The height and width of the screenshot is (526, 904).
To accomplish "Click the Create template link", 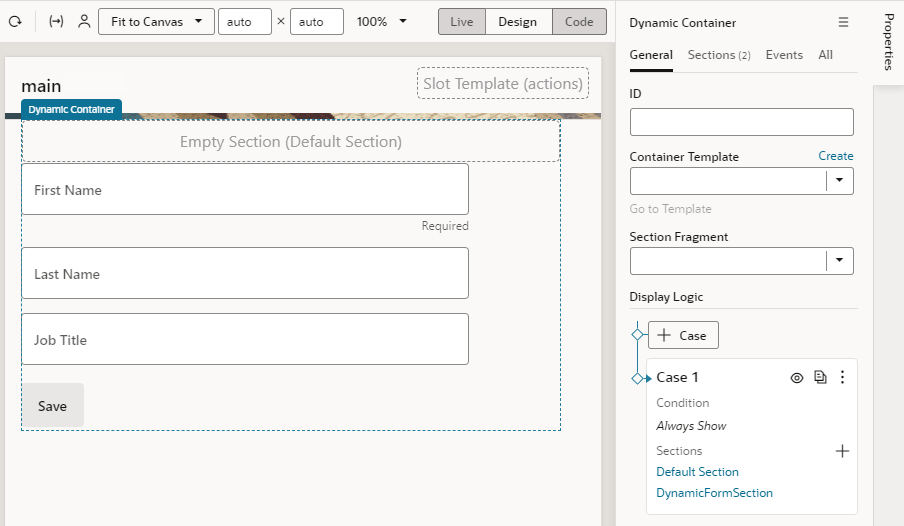I will (835, 156).
